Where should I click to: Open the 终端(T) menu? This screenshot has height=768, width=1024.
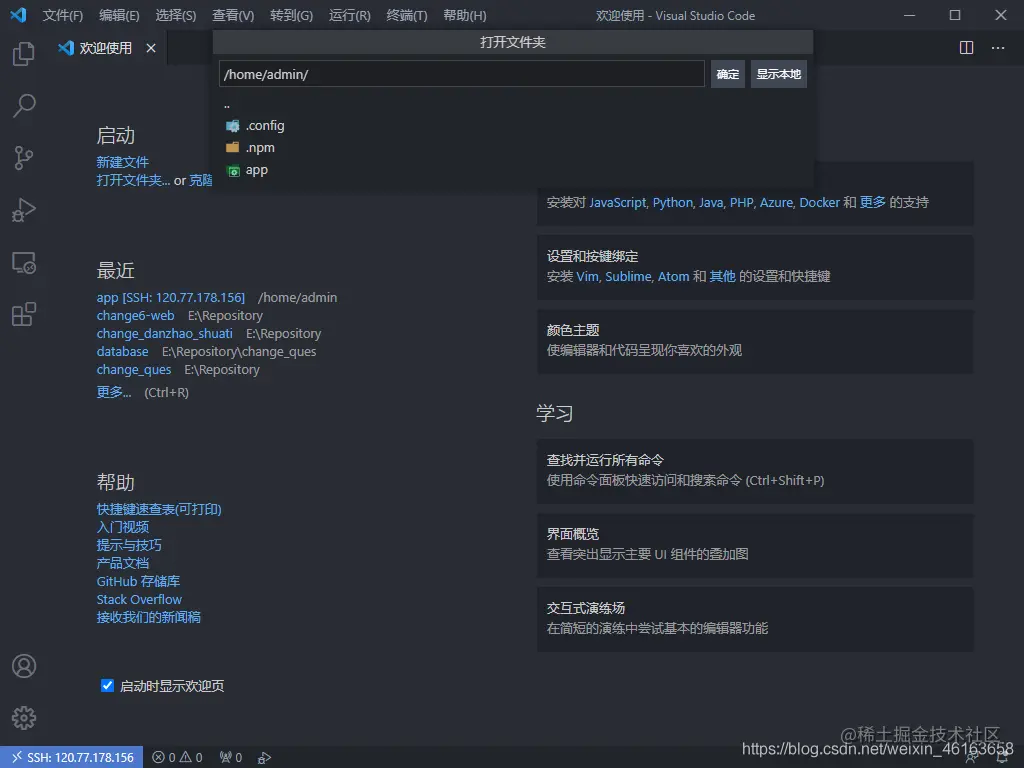407,16
